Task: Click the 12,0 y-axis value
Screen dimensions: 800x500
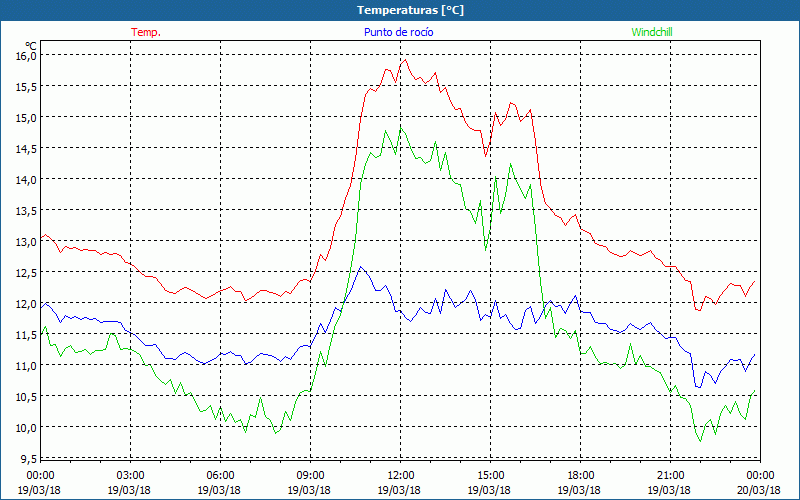Action: (x=27, y=304)
